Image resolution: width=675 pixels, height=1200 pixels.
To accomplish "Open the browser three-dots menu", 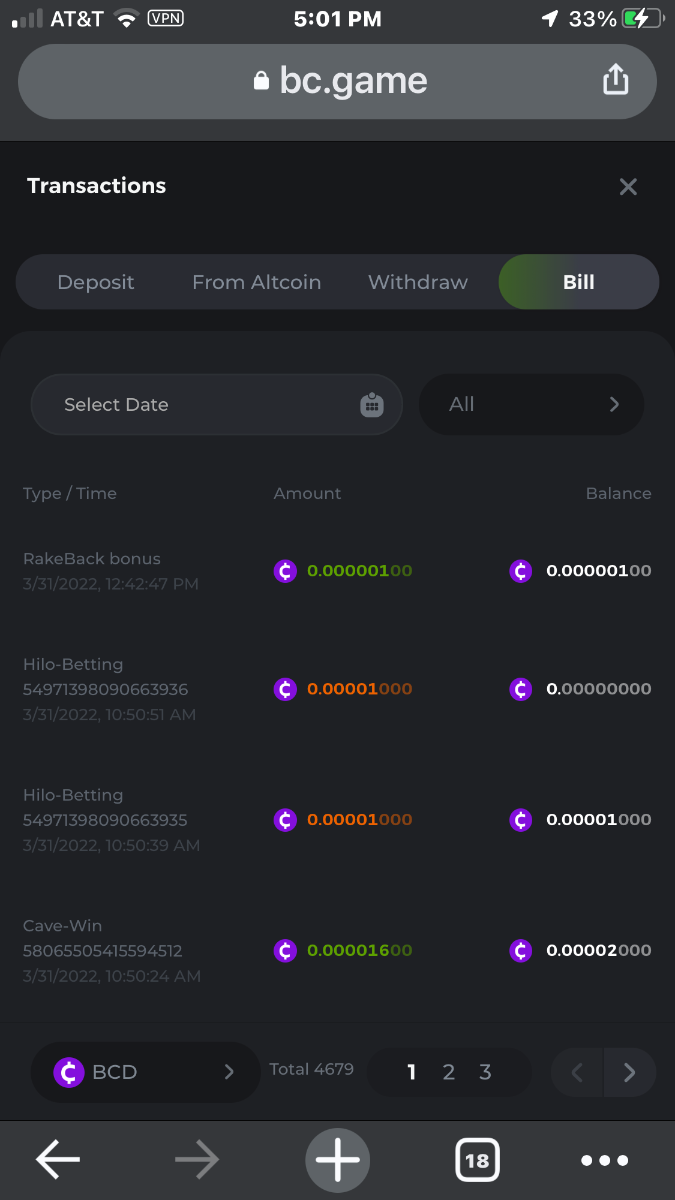I will click(604, 1160).
